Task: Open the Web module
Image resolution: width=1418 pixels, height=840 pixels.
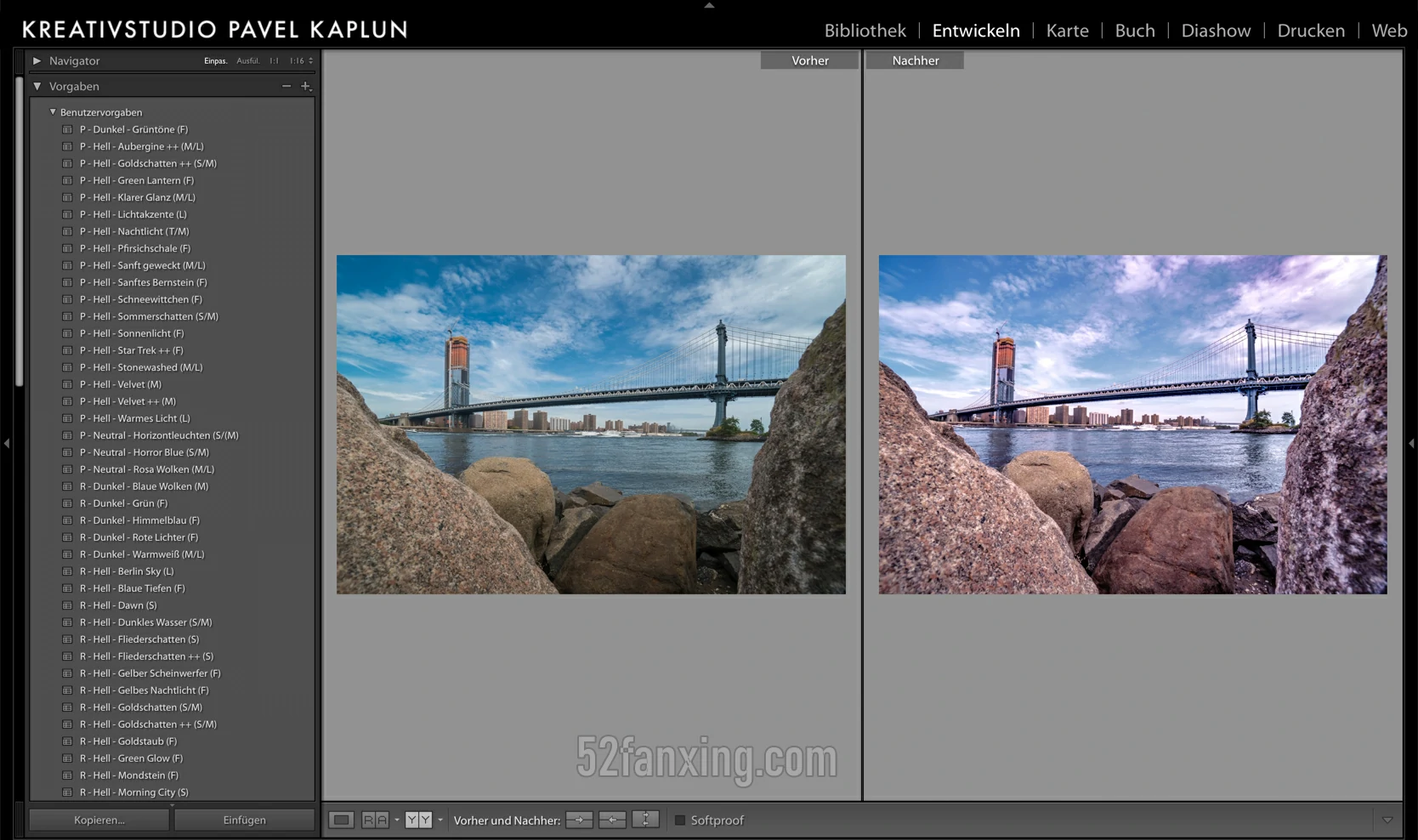Action: click(1389, 31)
